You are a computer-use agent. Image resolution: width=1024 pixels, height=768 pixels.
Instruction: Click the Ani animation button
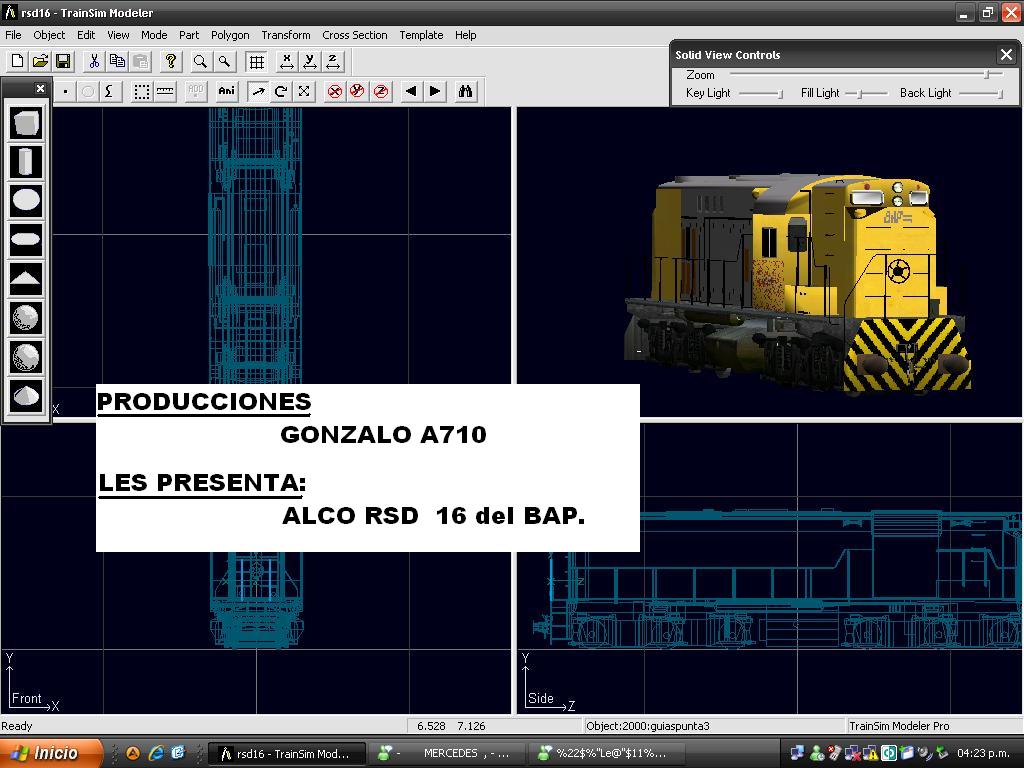coord(227,91)
